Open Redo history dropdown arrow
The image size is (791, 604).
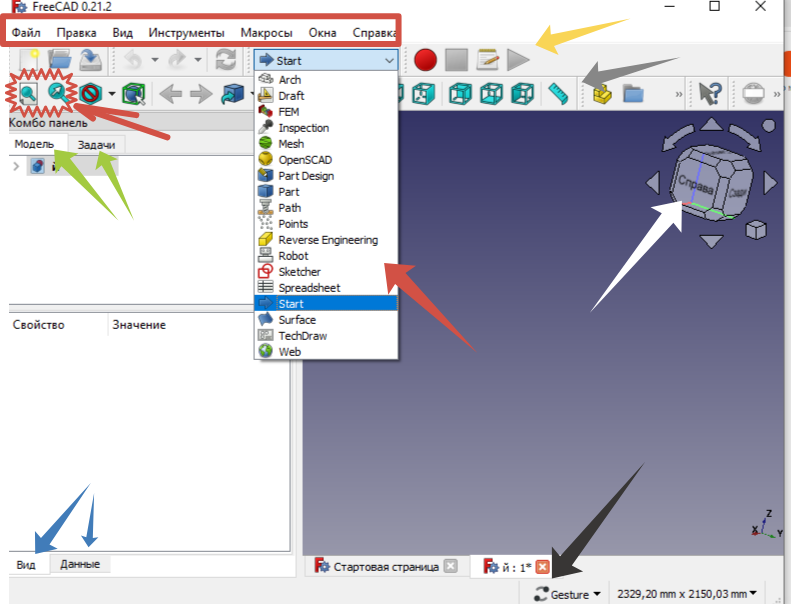[x=198, y=60]
